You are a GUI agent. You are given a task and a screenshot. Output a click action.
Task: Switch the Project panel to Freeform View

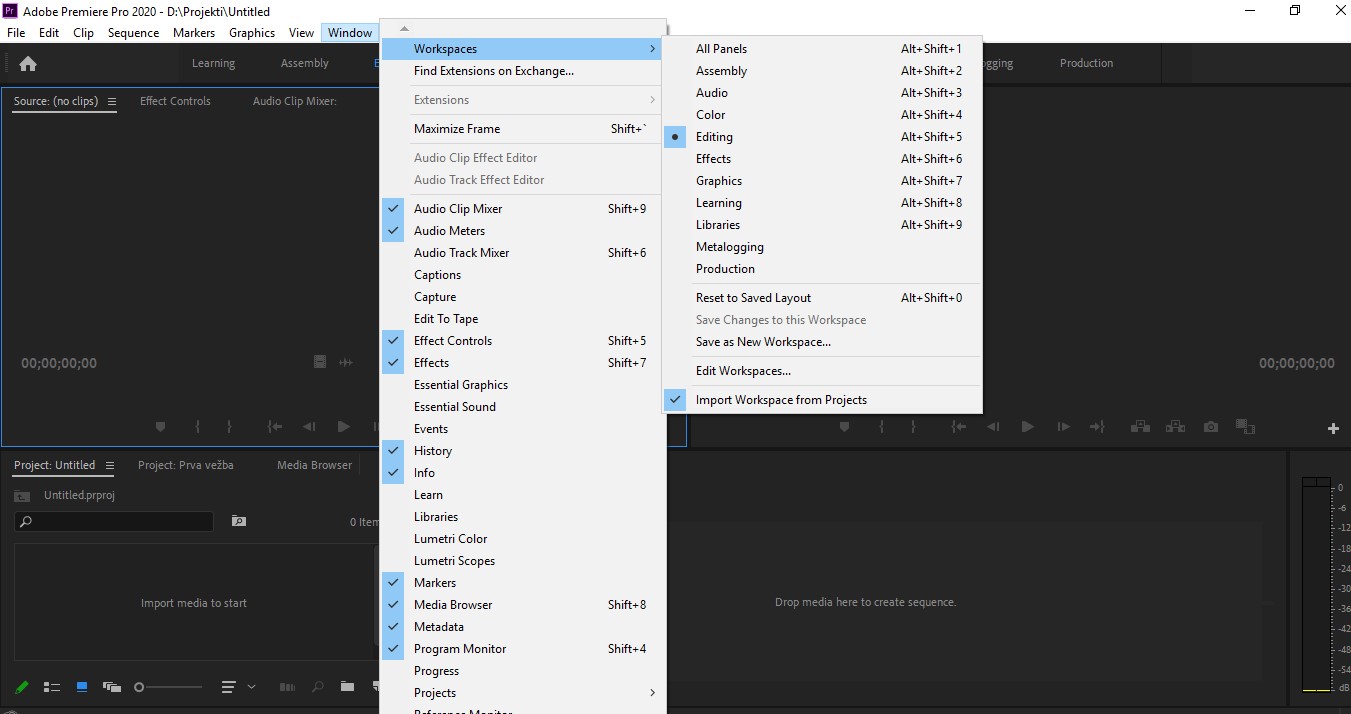(x=111, y=687)
